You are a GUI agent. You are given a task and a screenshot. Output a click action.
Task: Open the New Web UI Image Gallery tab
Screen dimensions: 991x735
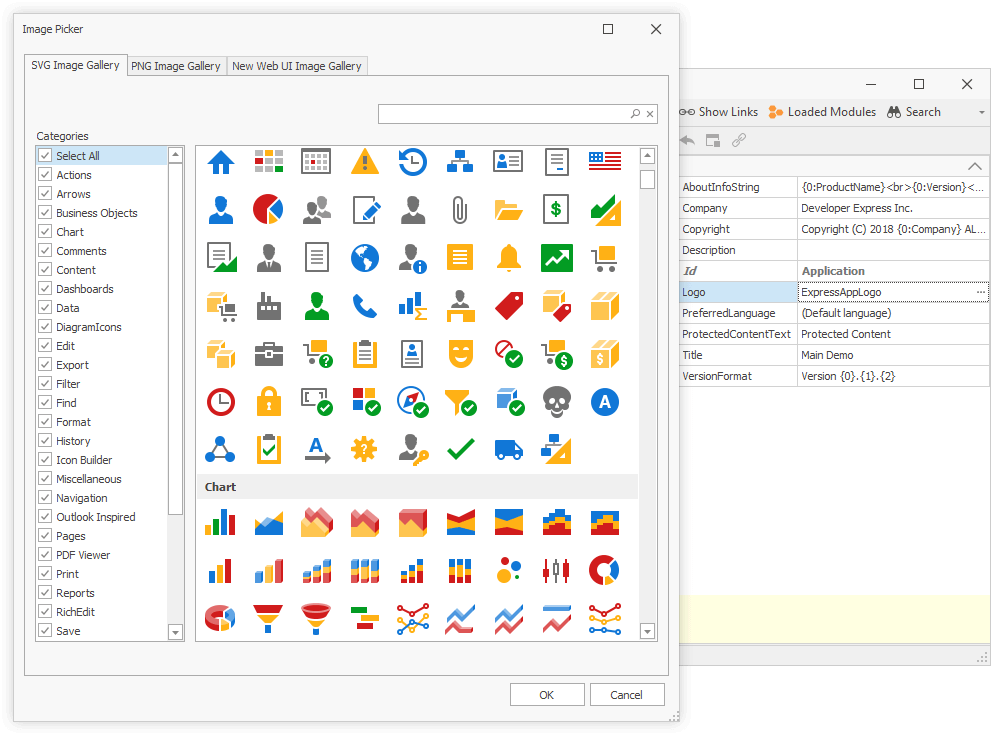[297, 66]
